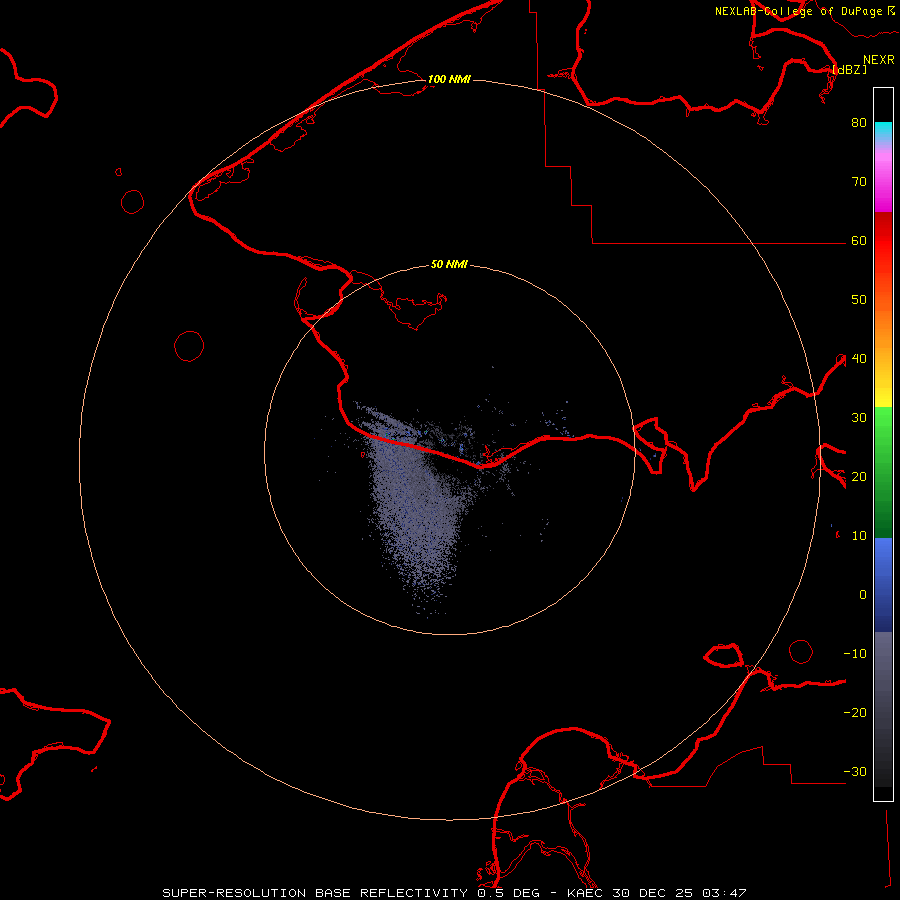
Task: Click the Super-Resolution Base Reflectivity caption
Action: pyautogui.click(x=315, y=893)
